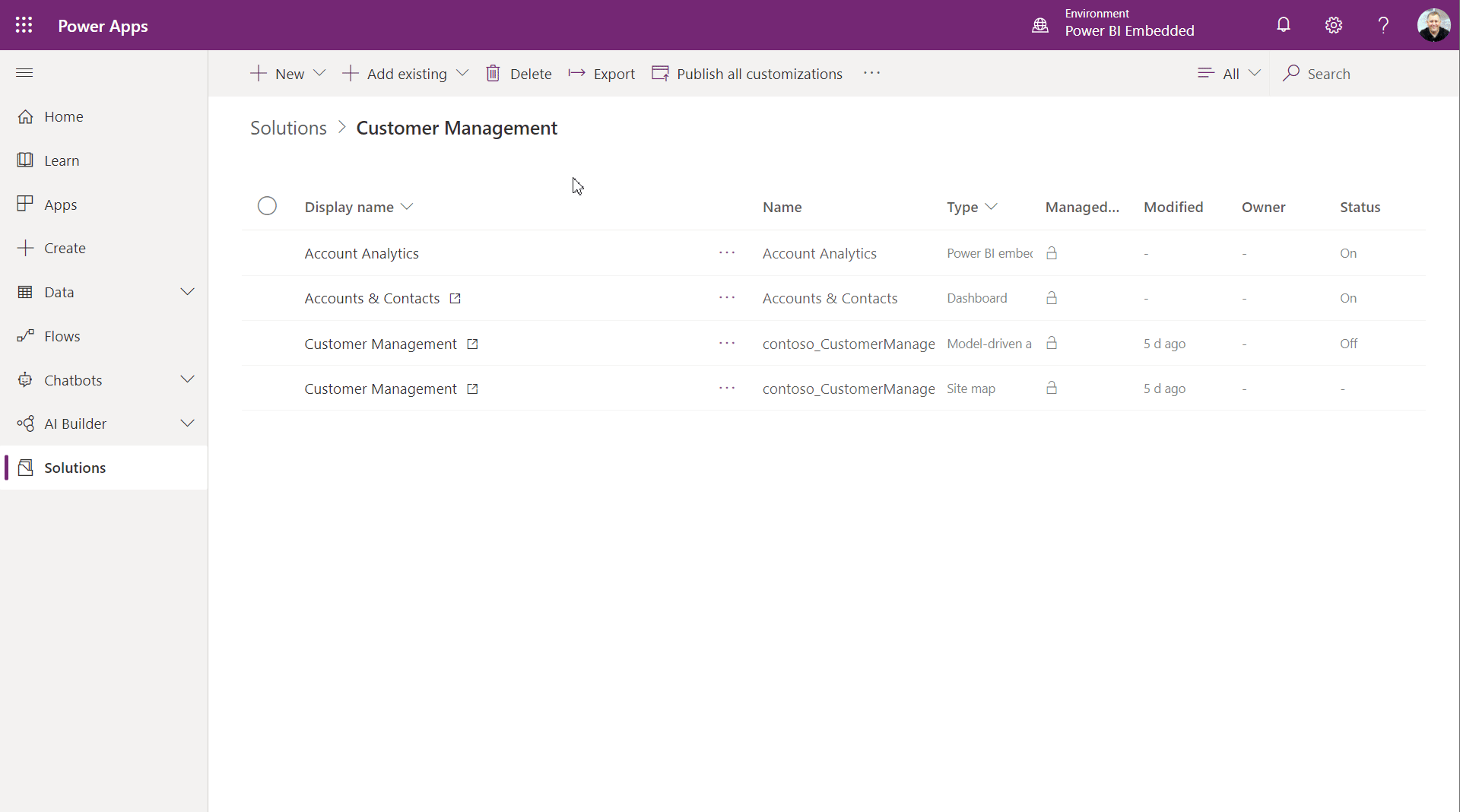Go to Flows in the sidebar
Image resolution: width=1460 pixels, height=812 pixels.
pyautogui.click(x=62, y=337)
